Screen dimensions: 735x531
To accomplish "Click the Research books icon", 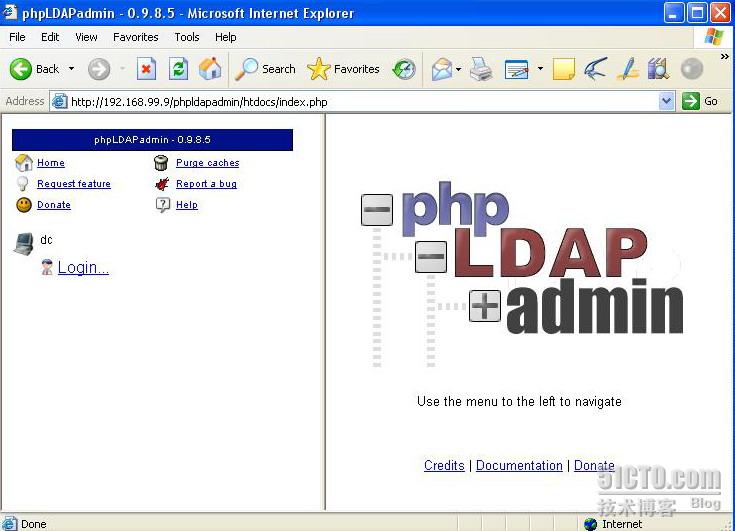I will pos(659,69).
